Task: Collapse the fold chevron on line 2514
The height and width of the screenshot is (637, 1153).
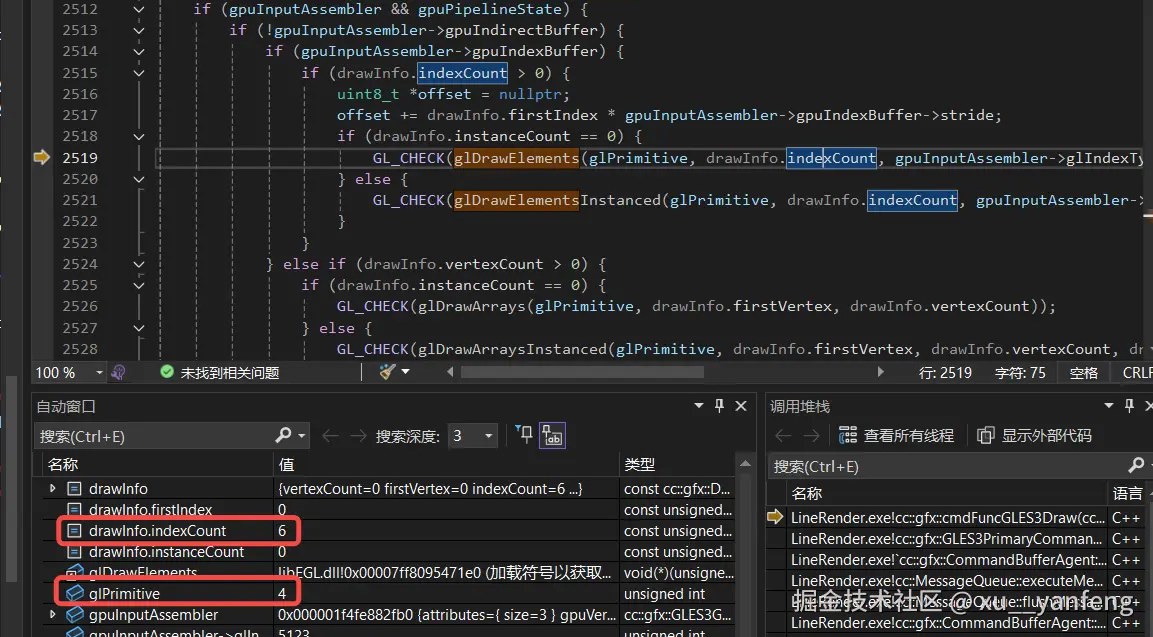Action: (138, 51)
